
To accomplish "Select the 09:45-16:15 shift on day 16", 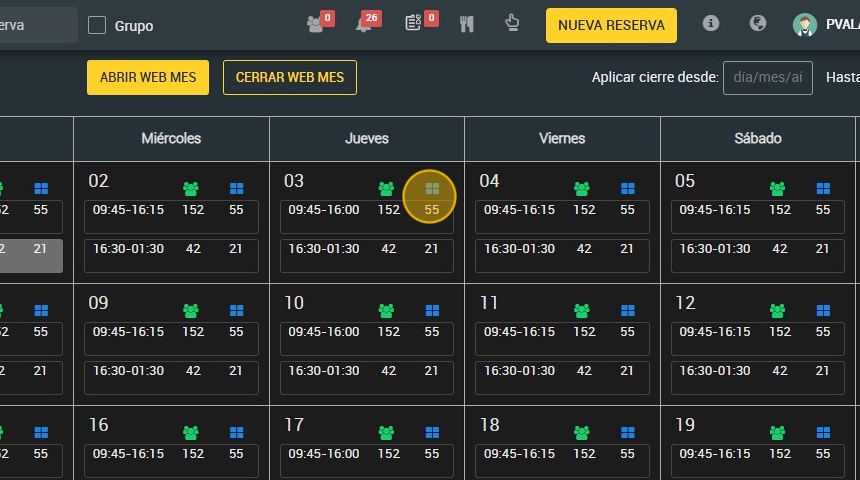I will tap(171, 461).
